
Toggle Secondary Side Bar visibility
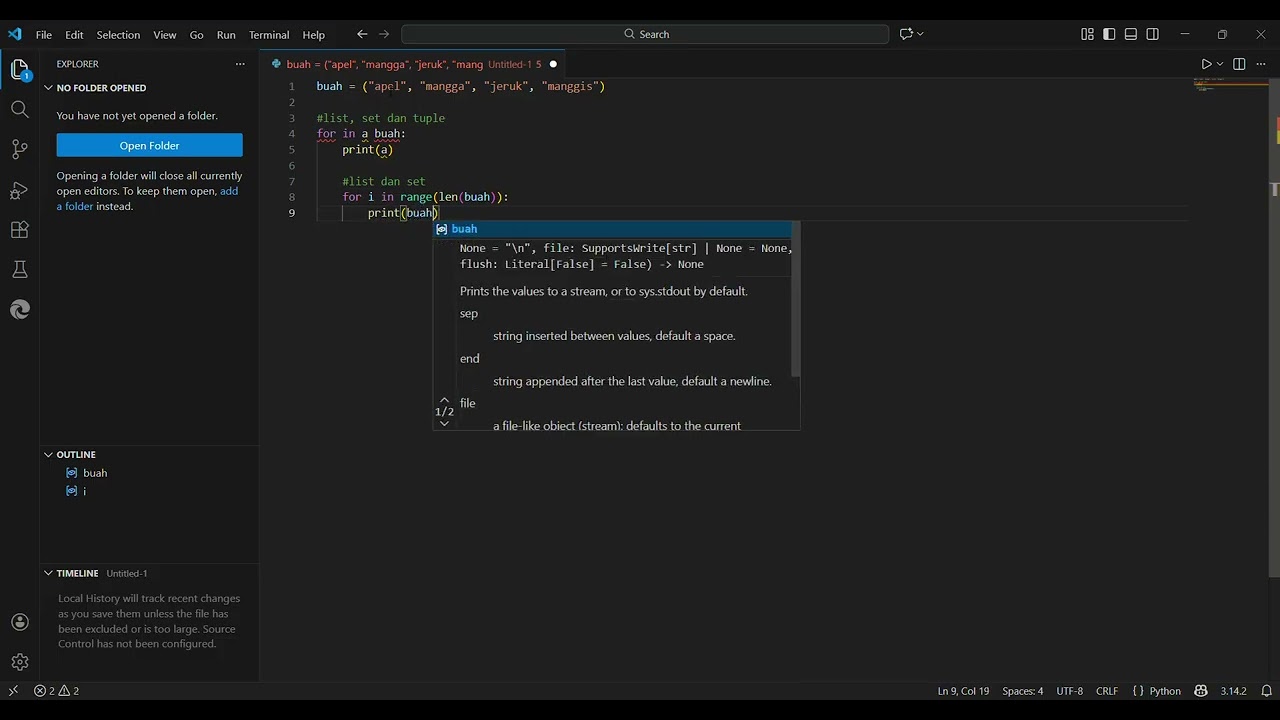coord(1153,34)
